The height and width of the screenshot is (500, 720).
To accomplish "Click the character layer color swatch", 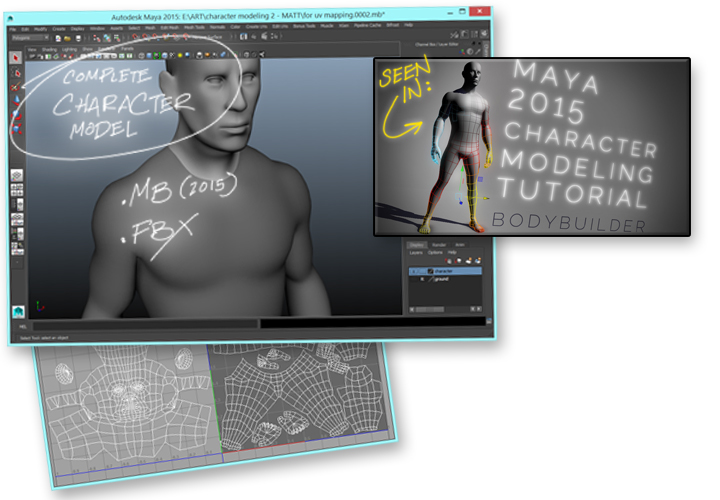I will pyautogui.click(x=431, y=271).
